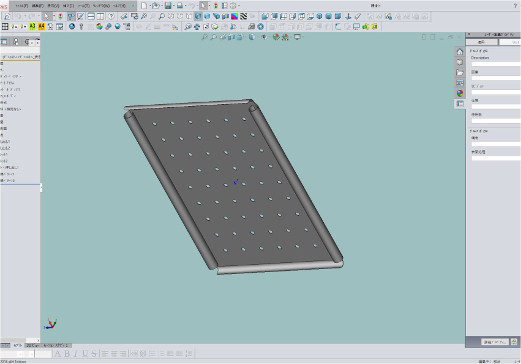Open File Explorer folder in task pane
521x364 pixels.
pyautogui.click(x=460, y=72)
